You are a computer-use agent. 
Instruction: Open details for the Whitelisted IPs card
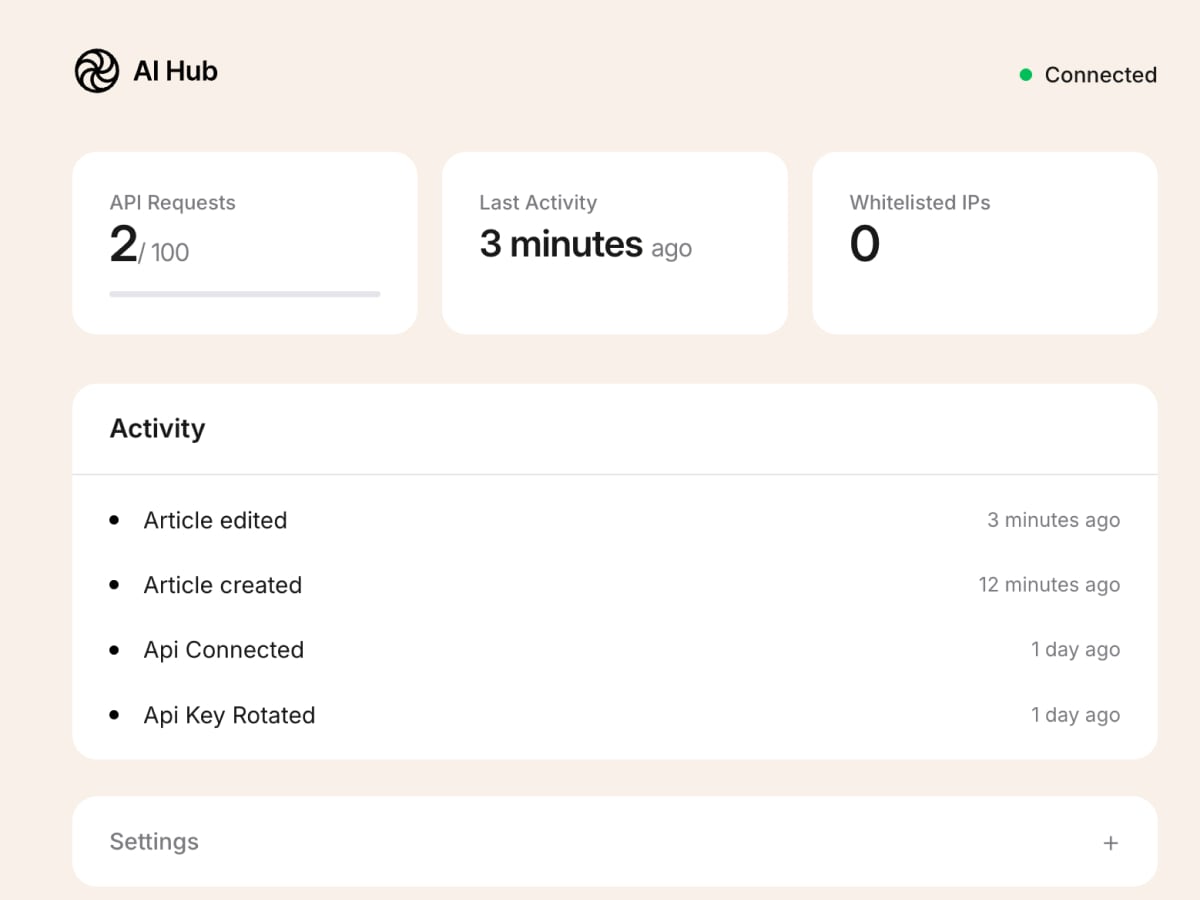point(984,242)
